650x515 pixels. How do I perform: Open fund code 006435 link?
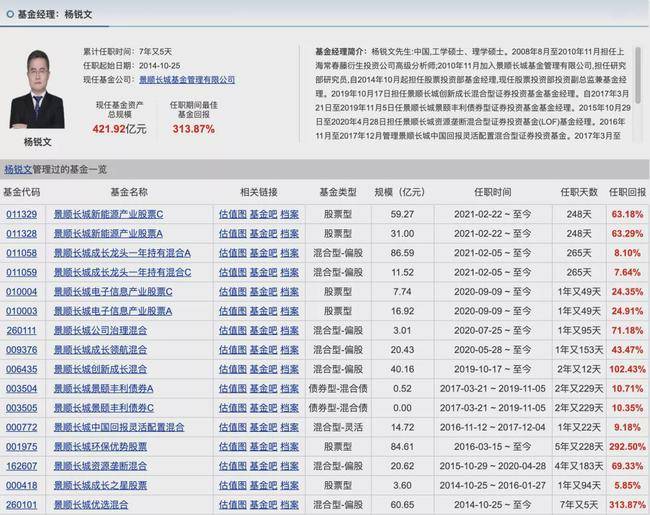click(22, 369)
